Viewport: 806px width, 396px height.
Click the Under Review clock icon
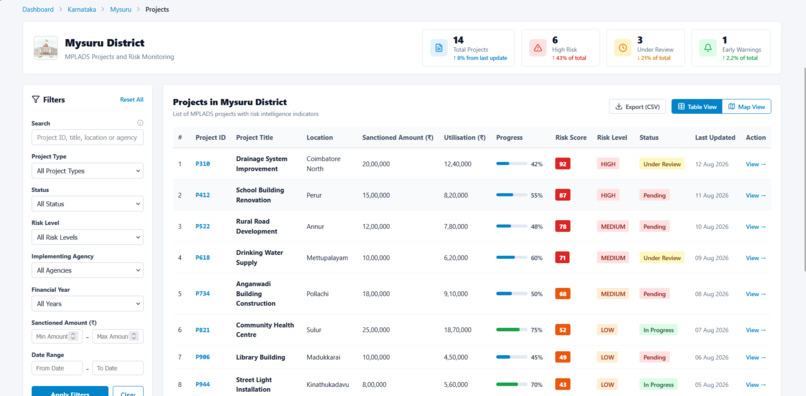point(623,48)
